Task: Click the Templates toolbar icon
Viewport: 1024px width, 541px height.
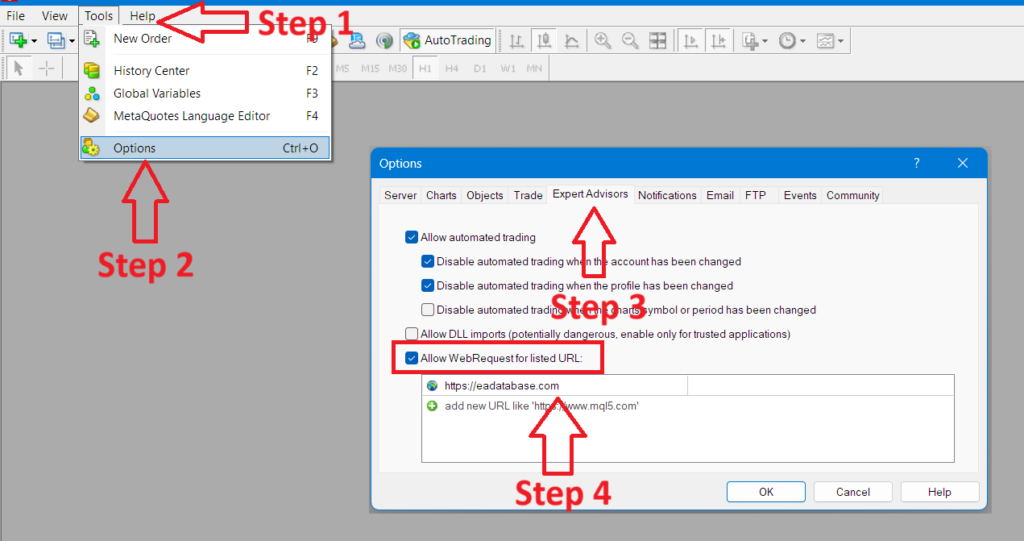Action: (825, 41)
